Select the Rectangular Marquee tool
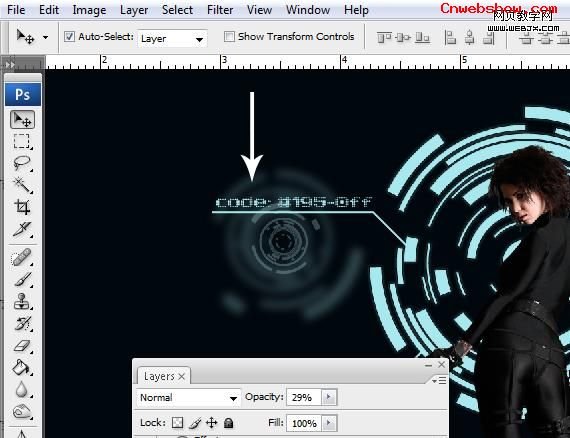Viewport: 570px width, 438px height. point(22,141)
